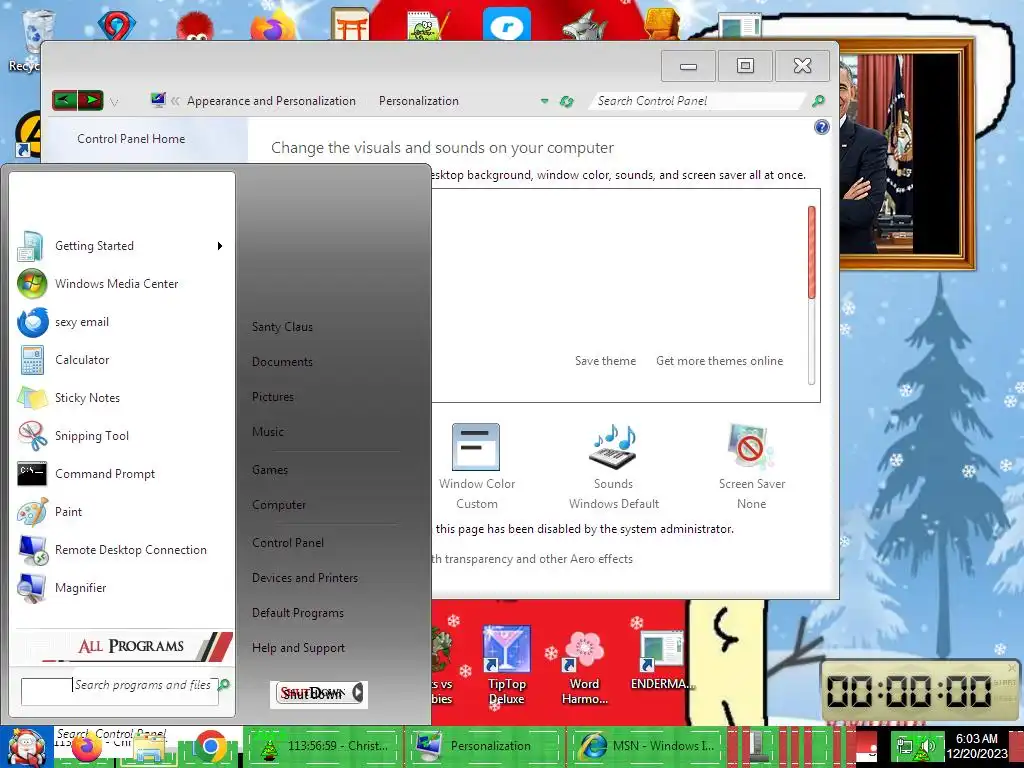Open Documents from Start menu
Viewport: 1024px width, 768px height.
[282, 362]
